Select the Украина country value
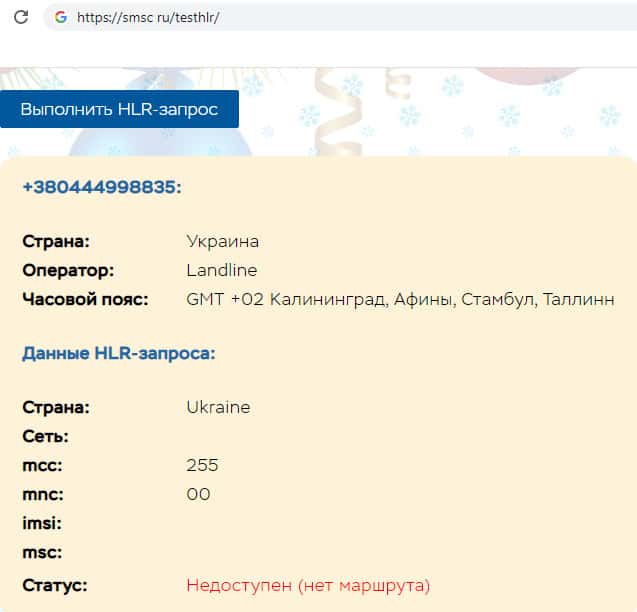The height and width of the screenshot is (612, 637). pyautogui.click(x=222, y=241)
